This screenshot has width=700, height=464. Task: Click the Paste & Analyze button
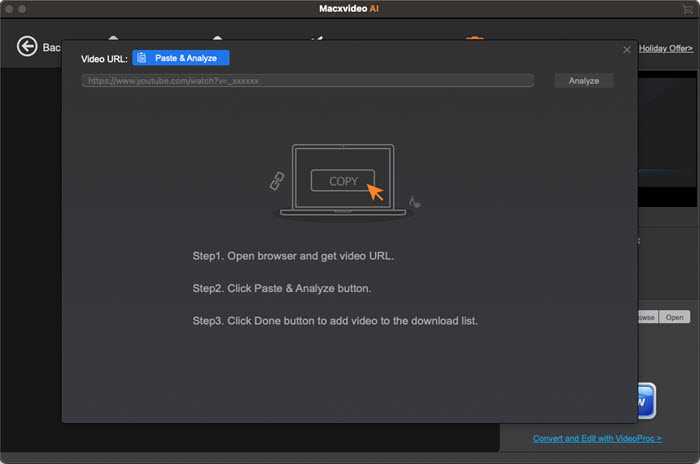point(181,58)
